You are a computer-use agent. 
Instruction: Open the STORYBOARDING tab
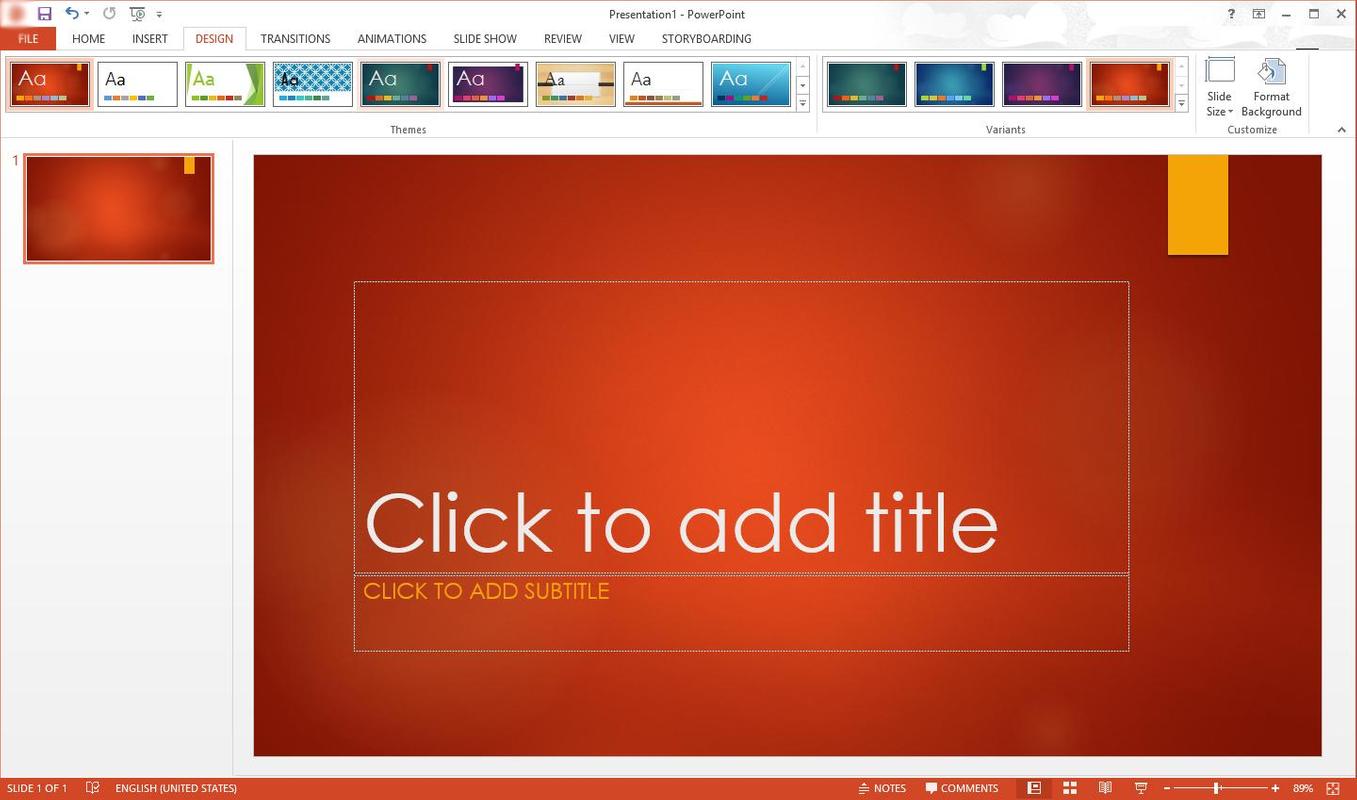coord(707,39)
